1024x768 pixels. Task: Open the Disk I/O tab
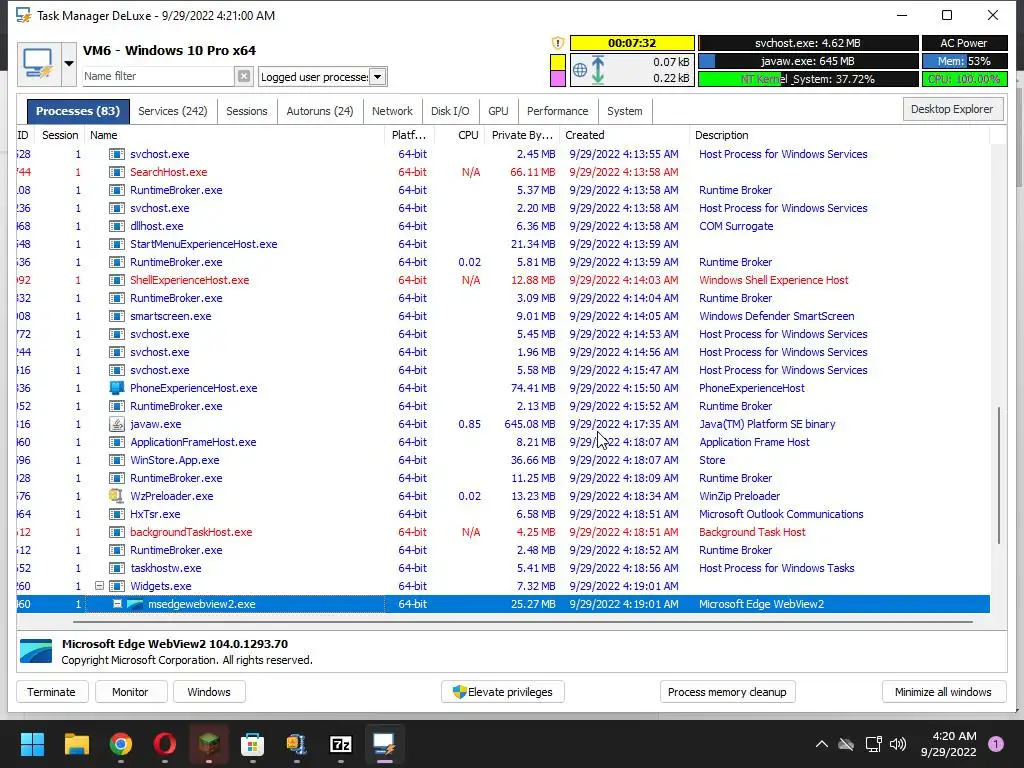point(450,111)
